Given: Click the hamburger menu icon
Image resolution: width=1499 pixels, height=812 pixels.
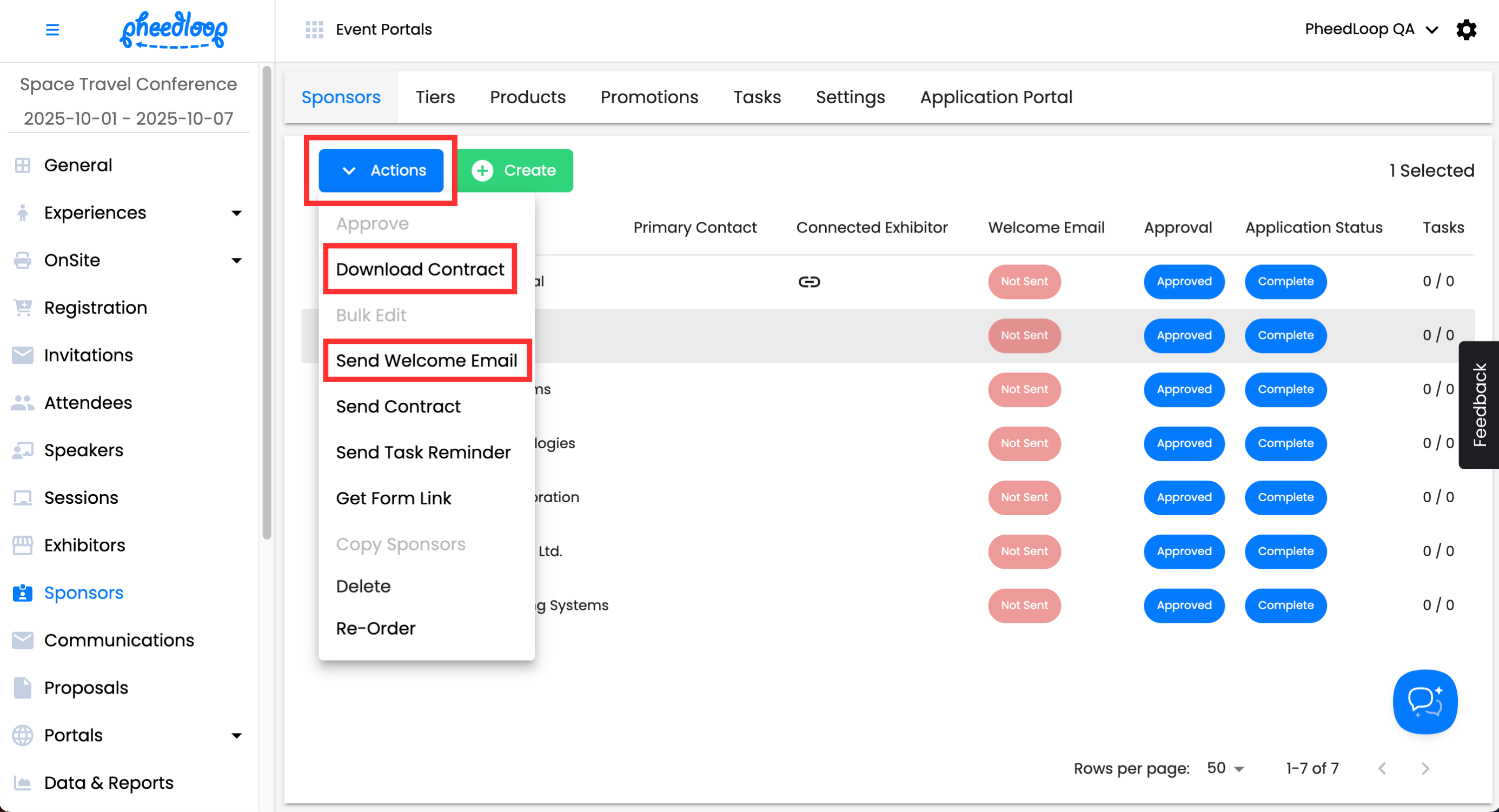Looking at the screenshot, I should click(x=52, y=30).
